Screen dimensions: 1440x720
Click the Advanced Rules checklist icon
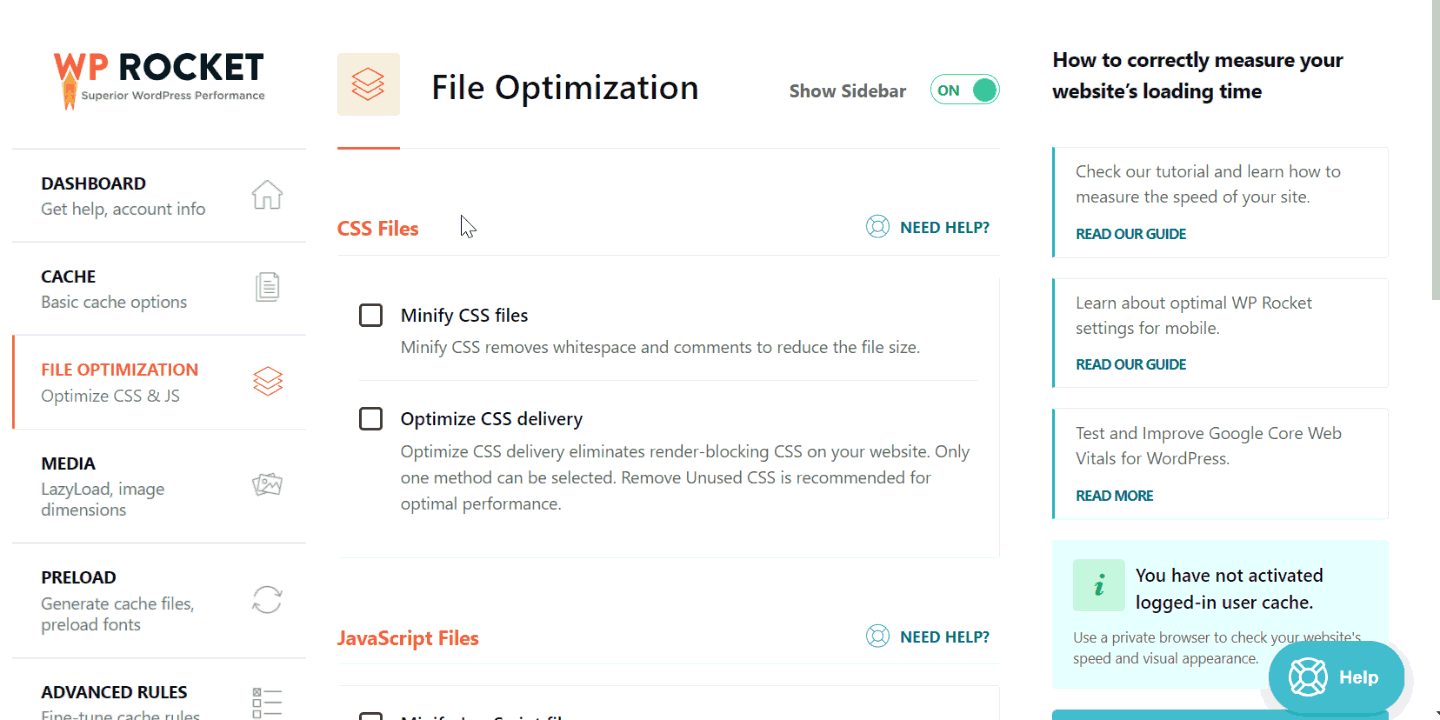267,703
